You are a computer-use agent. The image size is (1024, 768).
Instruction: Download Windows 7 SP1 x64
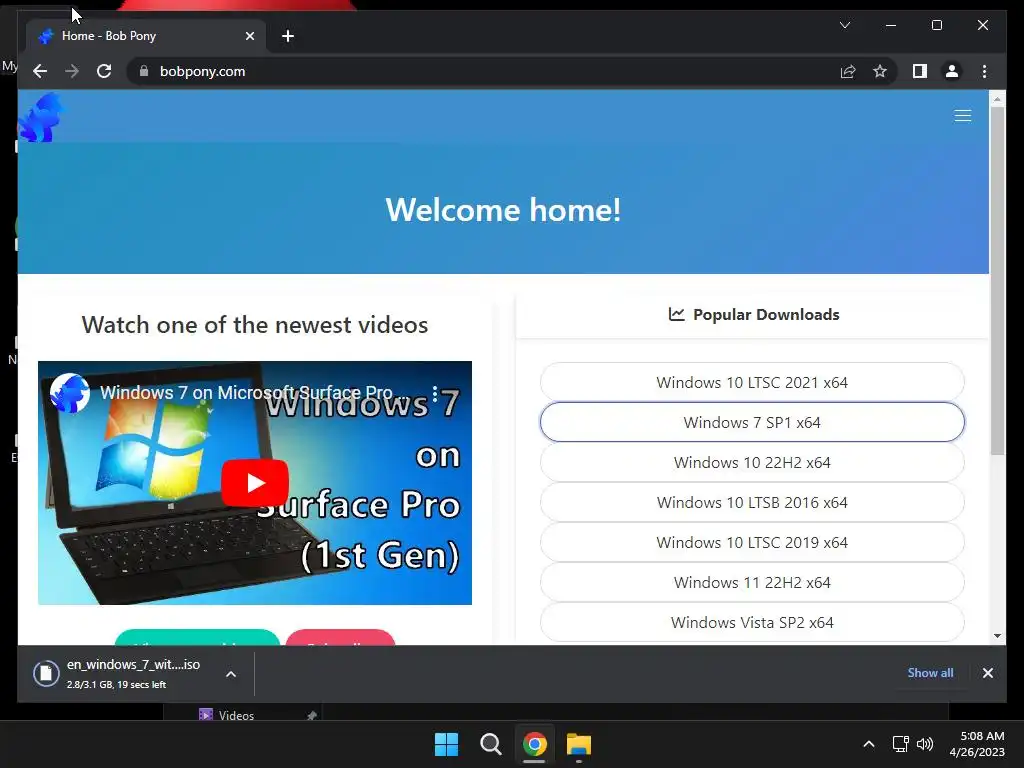tap(752, 422)
